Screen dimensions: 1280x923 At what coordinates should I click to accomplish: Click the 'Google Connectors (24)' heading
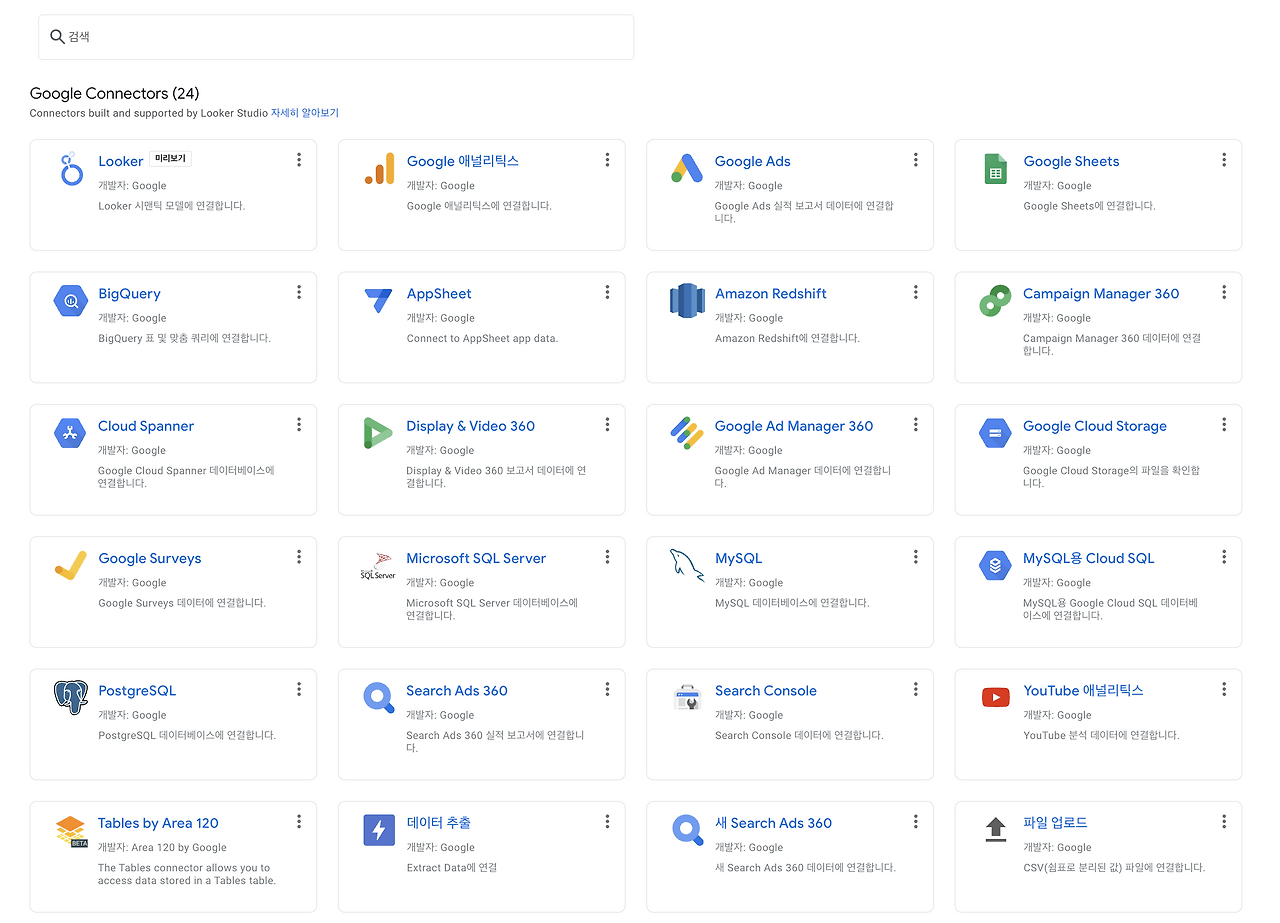[x=115, y=93]
